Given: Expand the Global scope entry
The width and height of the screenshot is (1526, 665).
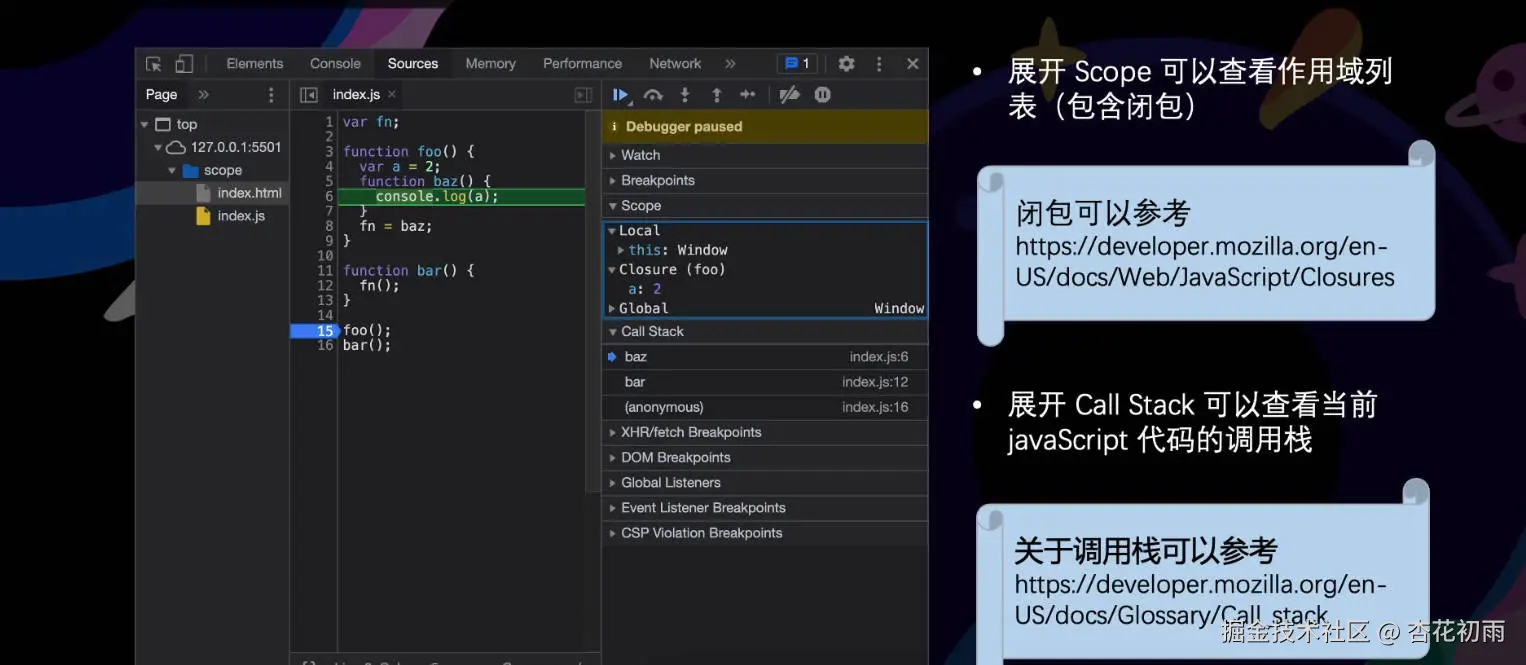Looking at the screenshot, I should tap(612, 308).
